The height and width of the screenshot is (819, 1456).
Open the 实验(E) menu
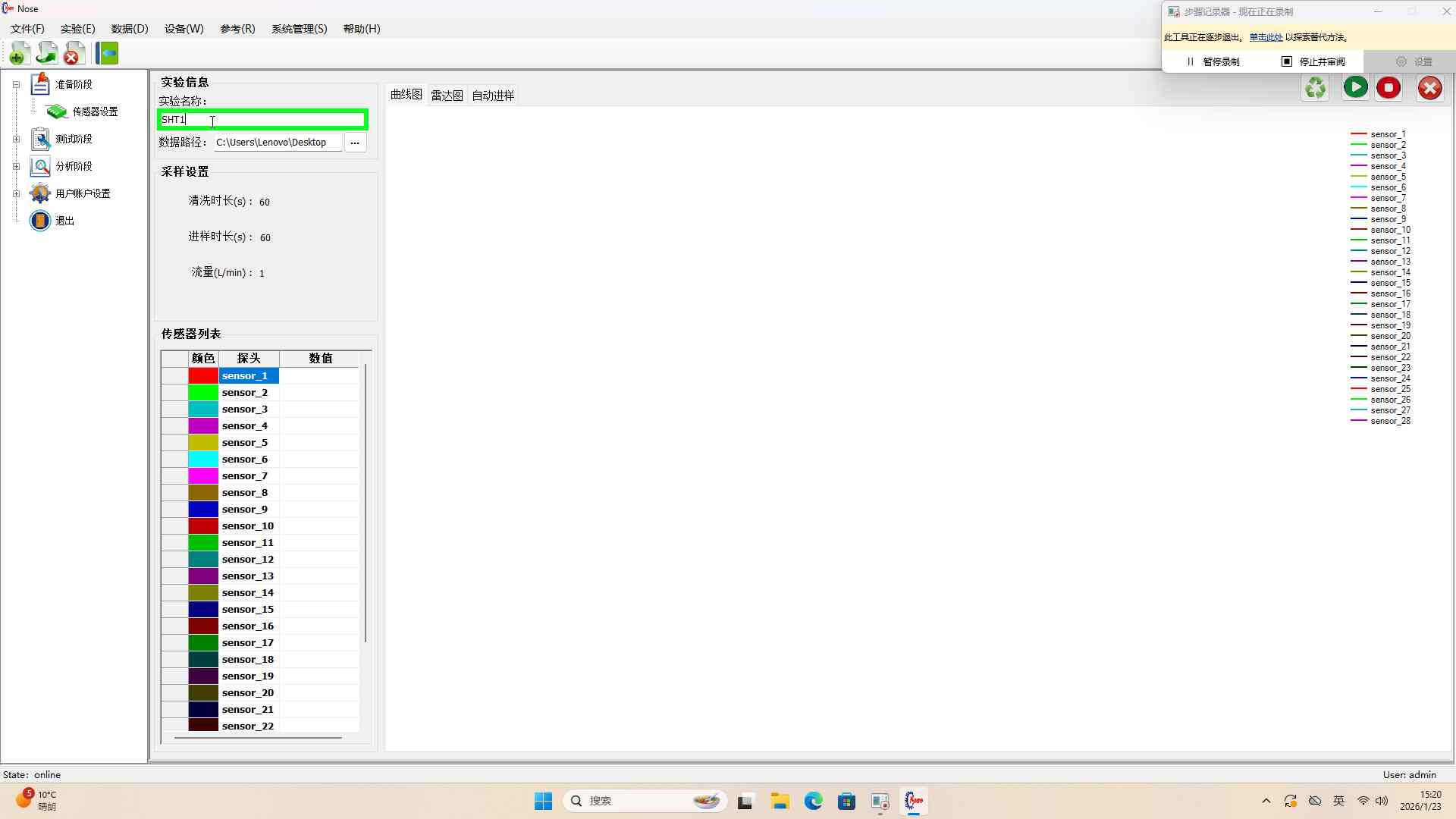[77, 29]
